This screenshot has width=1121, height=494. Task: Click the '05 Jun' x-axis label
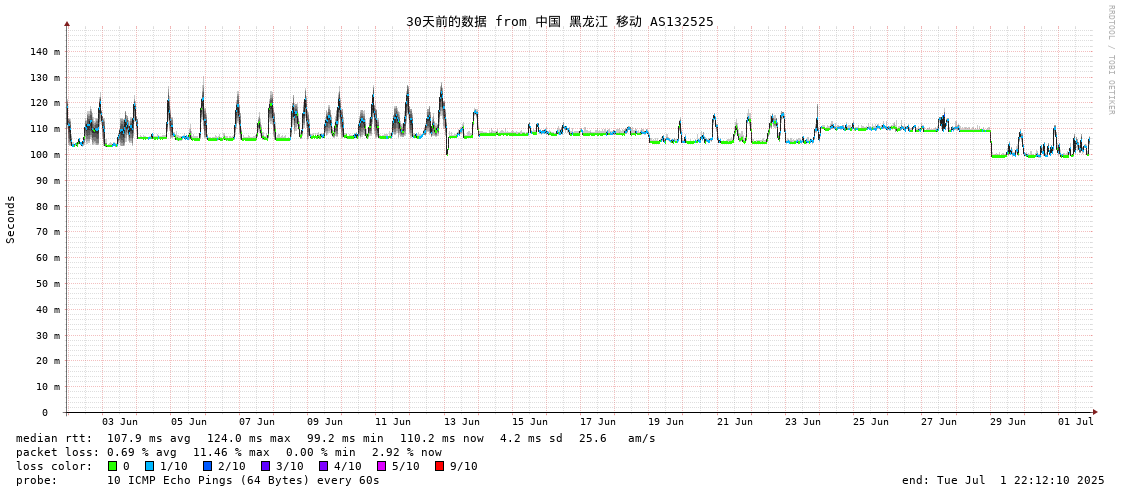[x=189, y=422]
